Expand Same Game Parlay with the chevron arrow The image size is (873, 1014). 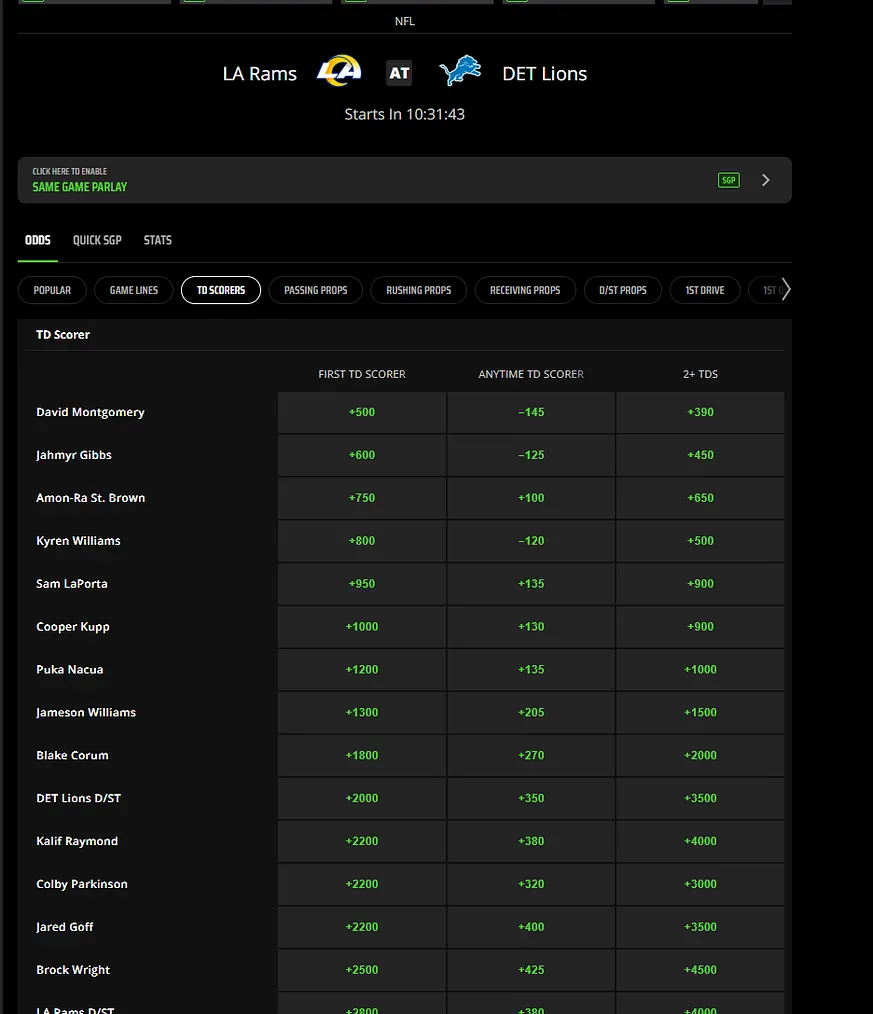tap(766, 180)
